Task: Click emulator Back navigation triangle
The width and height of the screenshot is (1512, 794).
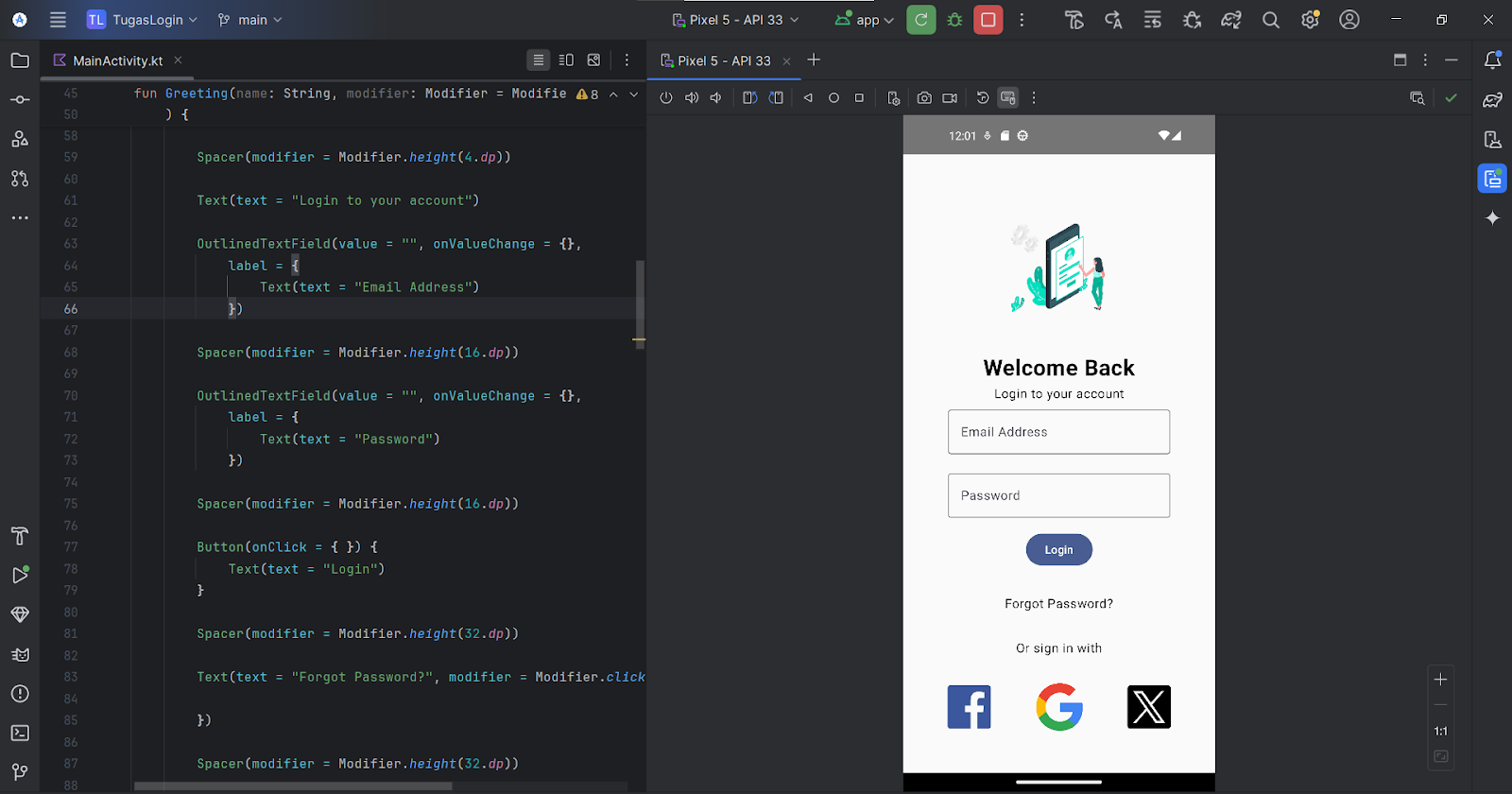Action: pyautogui.click(x=808, y=97)
